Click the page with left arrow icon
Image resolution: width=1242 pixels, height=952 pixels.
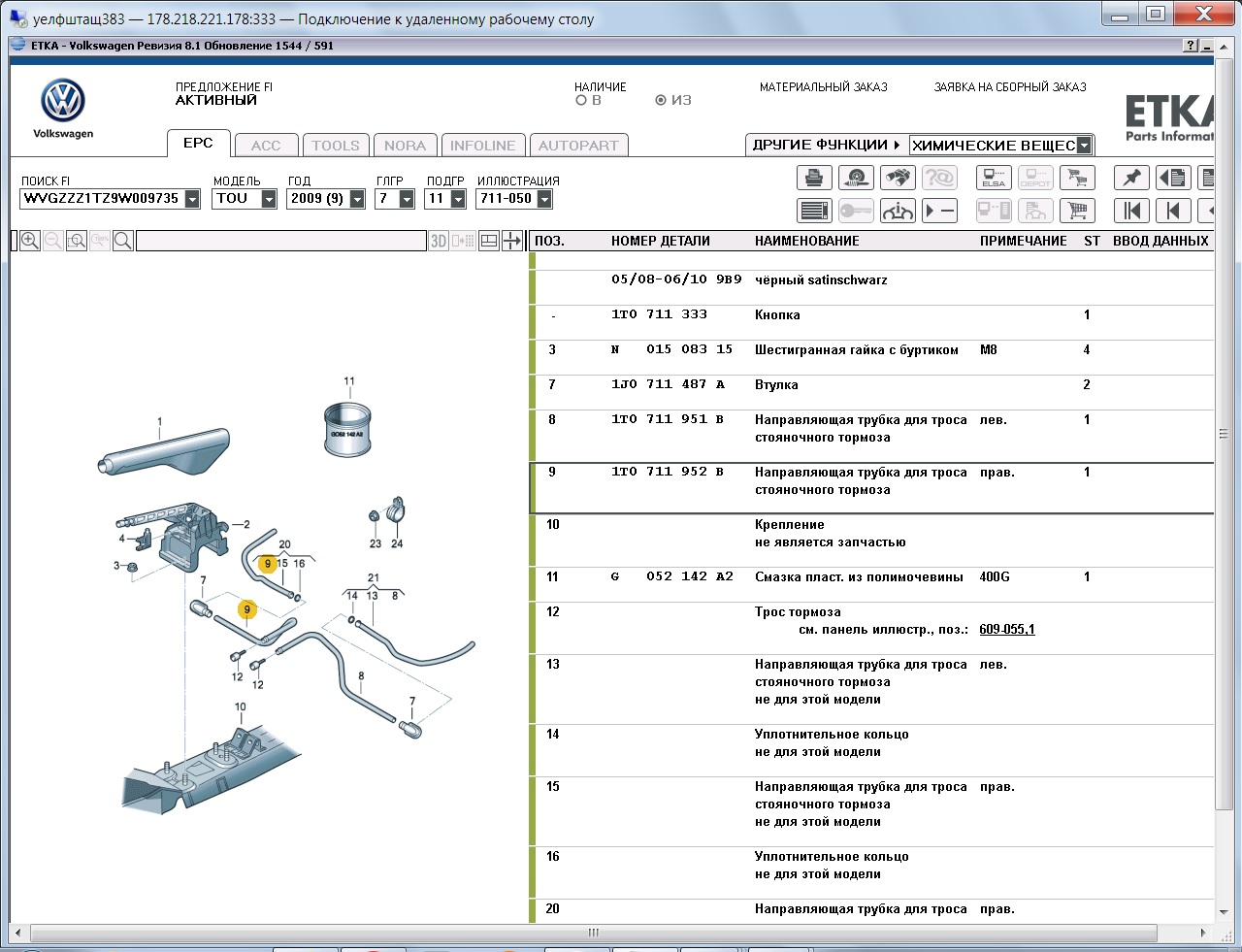click(x=1173, y=178)
